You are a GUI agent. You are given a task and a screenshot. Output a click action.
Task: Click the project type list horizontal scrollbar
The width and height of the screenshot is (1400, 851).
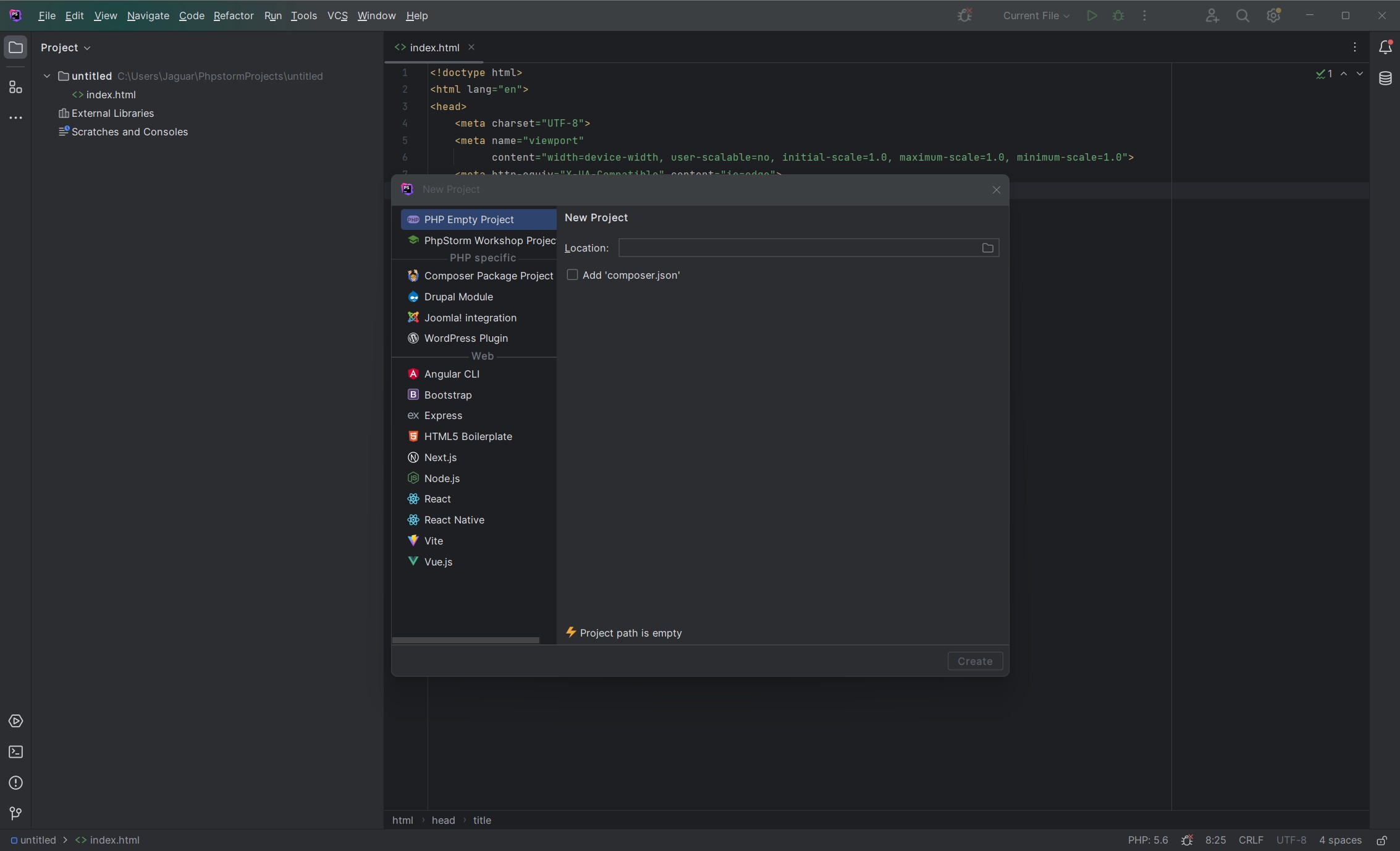point(465,640)
